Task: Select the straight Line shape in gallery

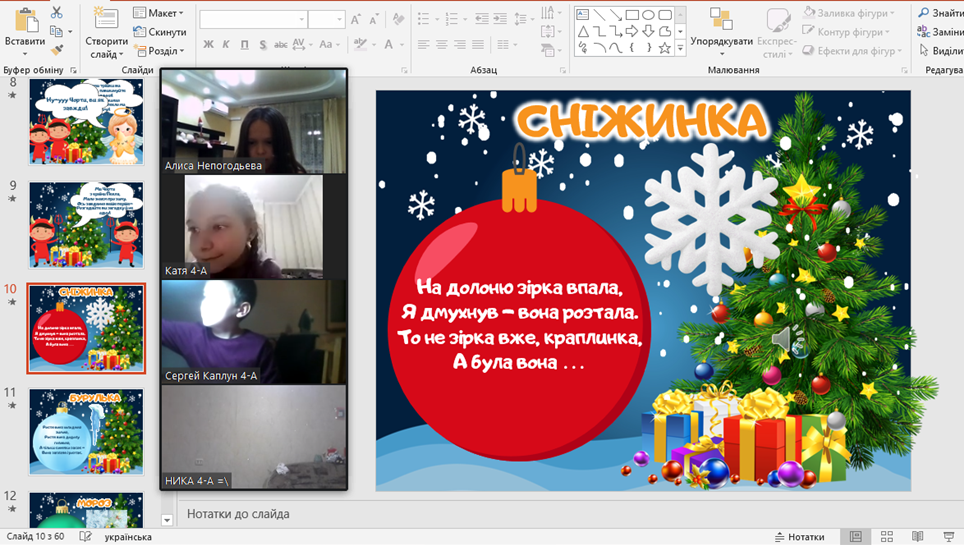Action: click(x=599, y=15)
